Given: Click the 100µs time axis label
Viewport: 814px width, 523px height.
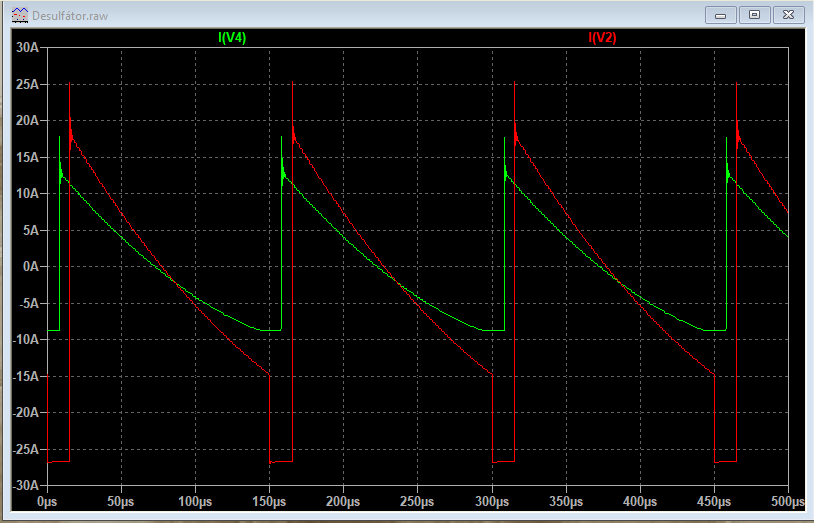Looking at the screenshot, I should 195,502.
